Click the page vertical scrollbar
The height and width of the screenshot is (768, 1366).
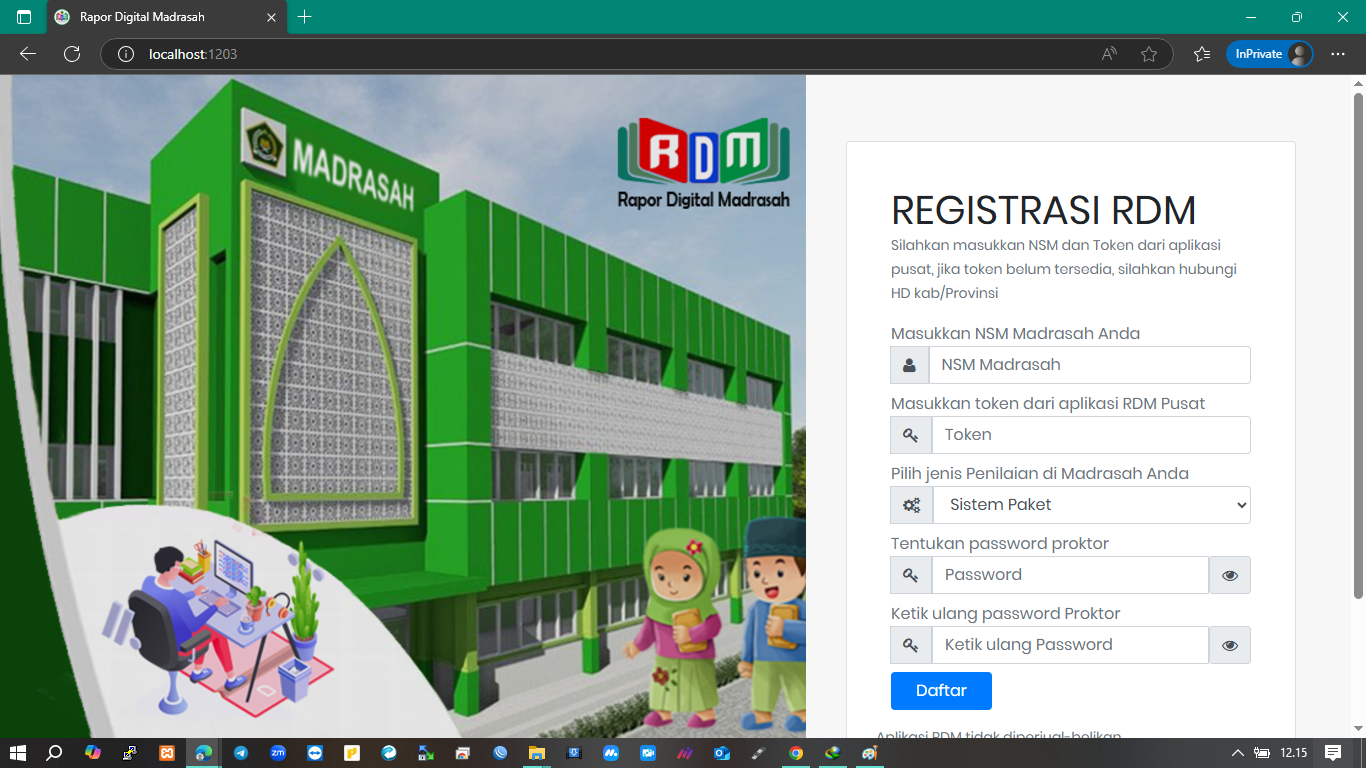tap(1358, 346)
